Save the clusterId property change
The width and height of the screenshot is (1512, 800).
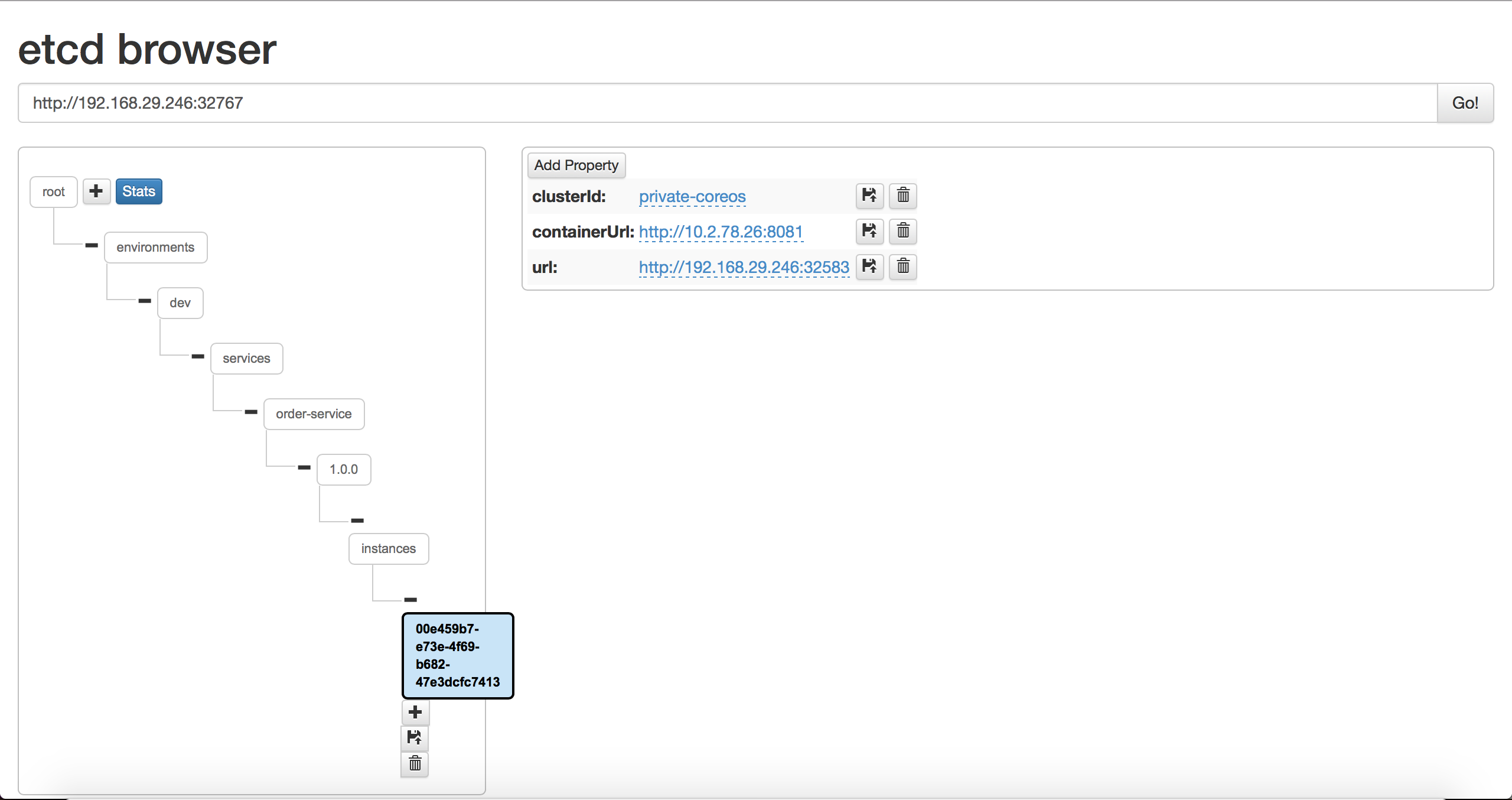click(x=868, y=196)
